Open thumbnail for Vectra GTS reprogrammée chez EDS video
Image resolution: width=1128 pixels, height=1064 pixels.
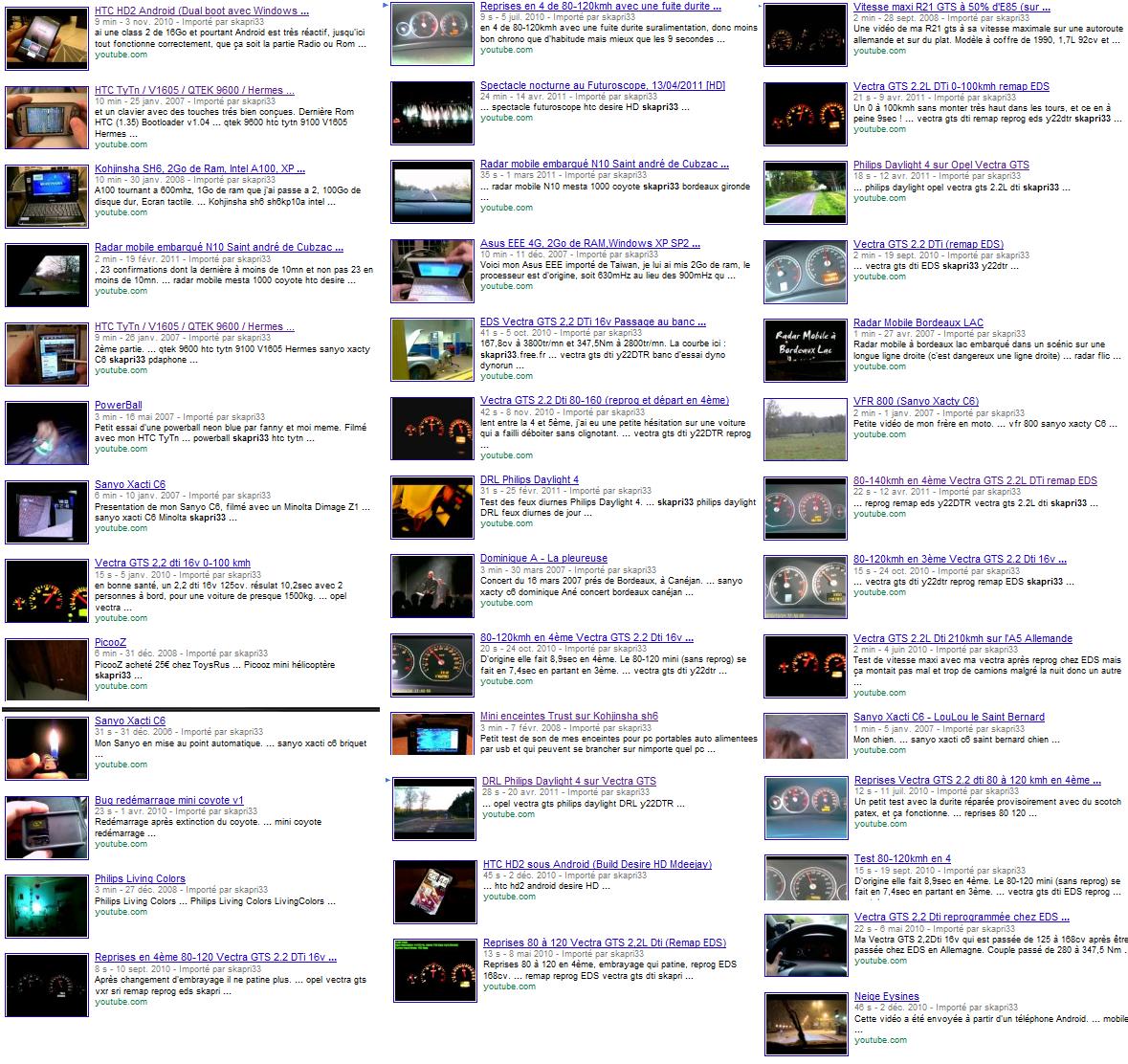(x=806, y=943)
